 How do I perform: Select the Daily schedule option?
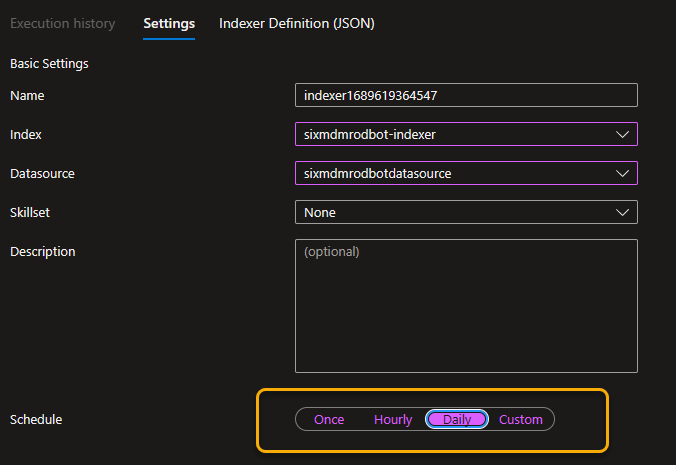click(457, 419)
